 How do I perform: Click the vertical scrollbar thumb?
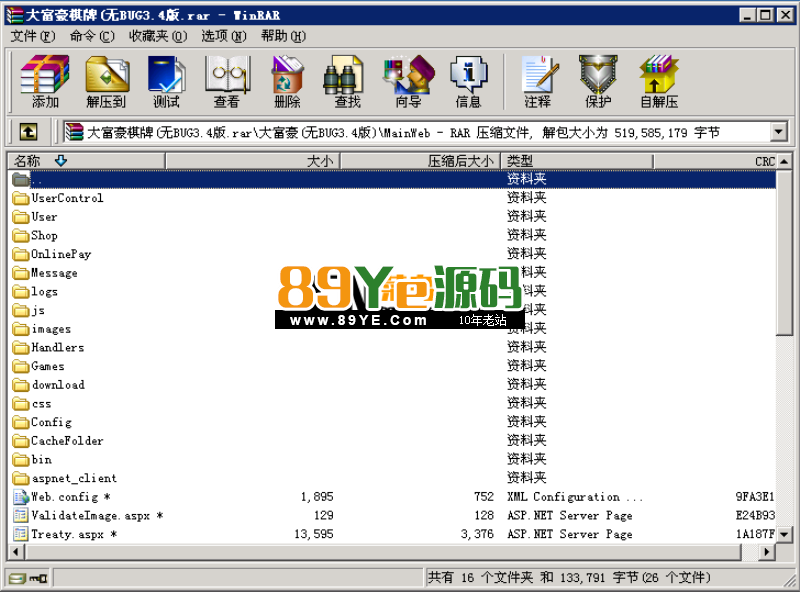click(785, 253)
